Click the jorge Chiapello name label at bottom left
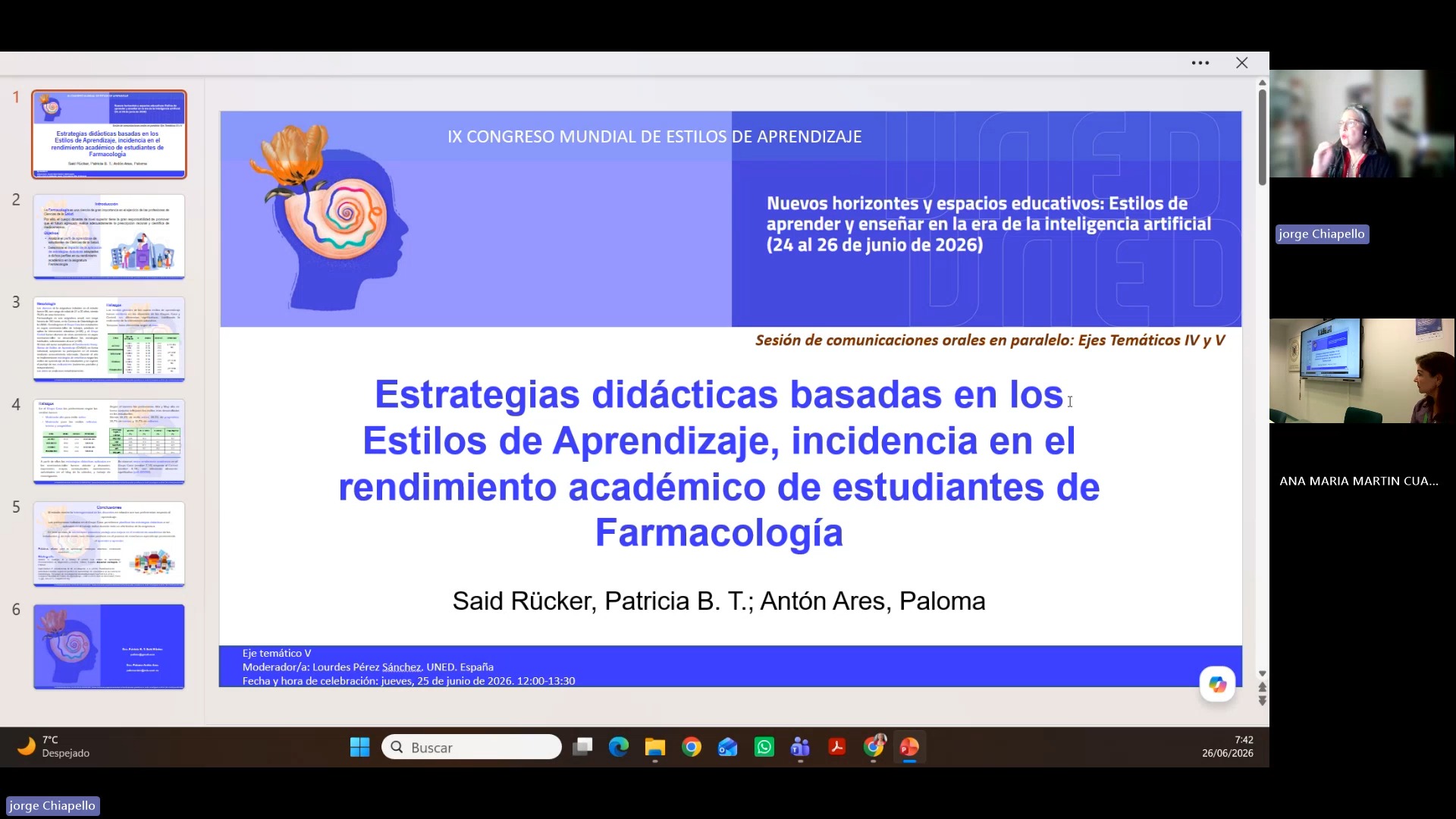This screenshot has width=1456, height=819. [52, 806]
